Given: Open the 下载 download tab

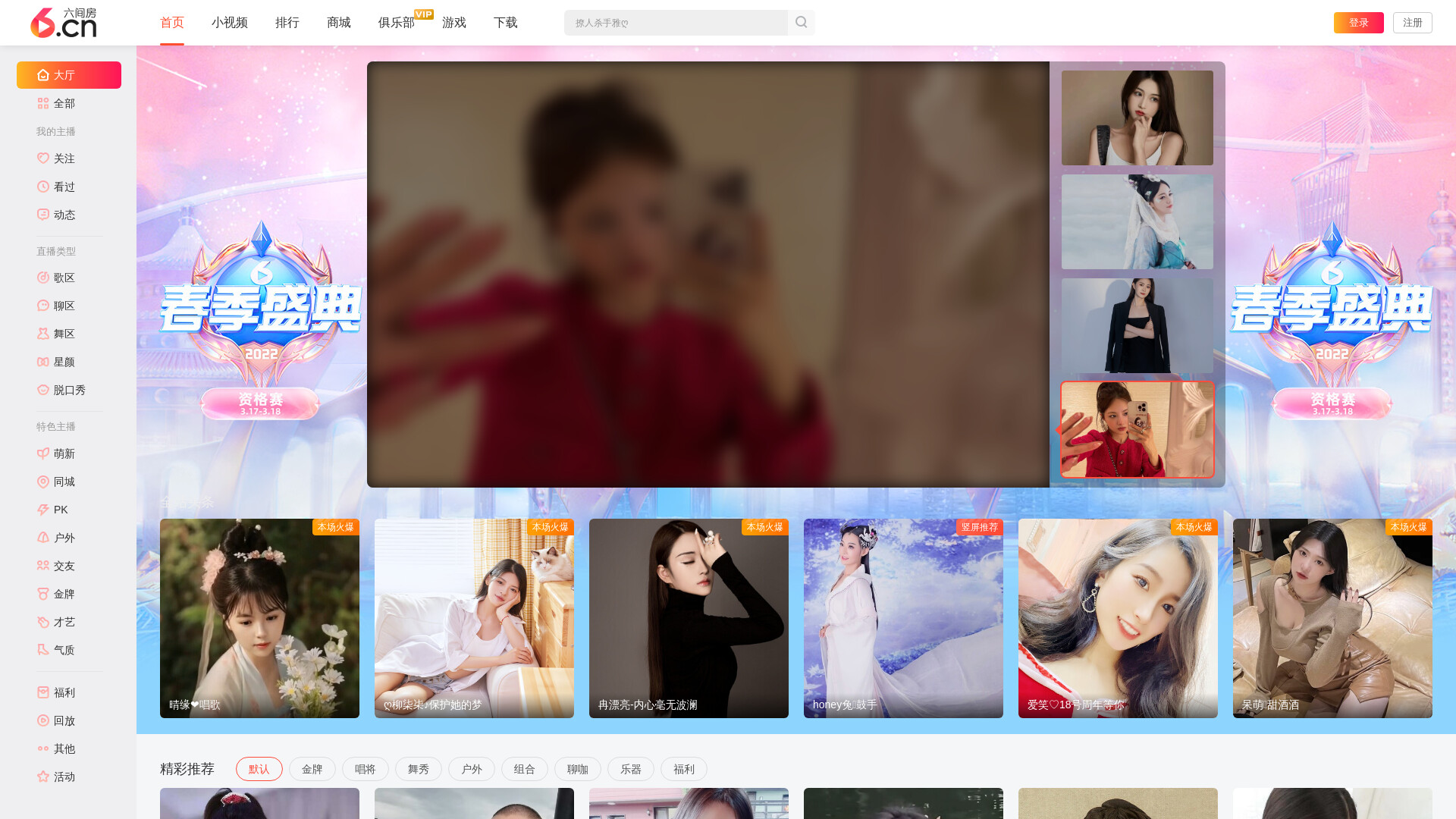Looking at the screenshot, I should click(x=506, y=23).
